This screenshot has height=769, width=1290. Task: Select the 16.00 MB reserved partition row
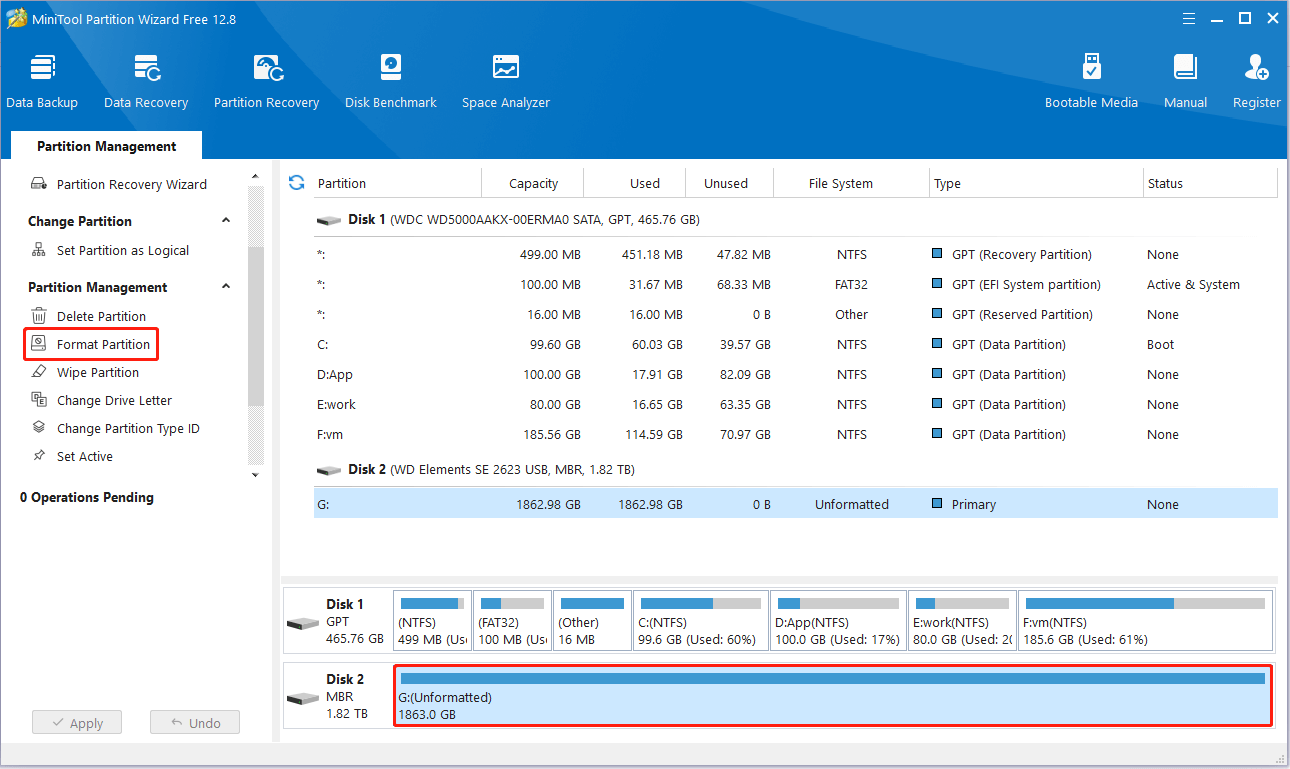(795, 314)
